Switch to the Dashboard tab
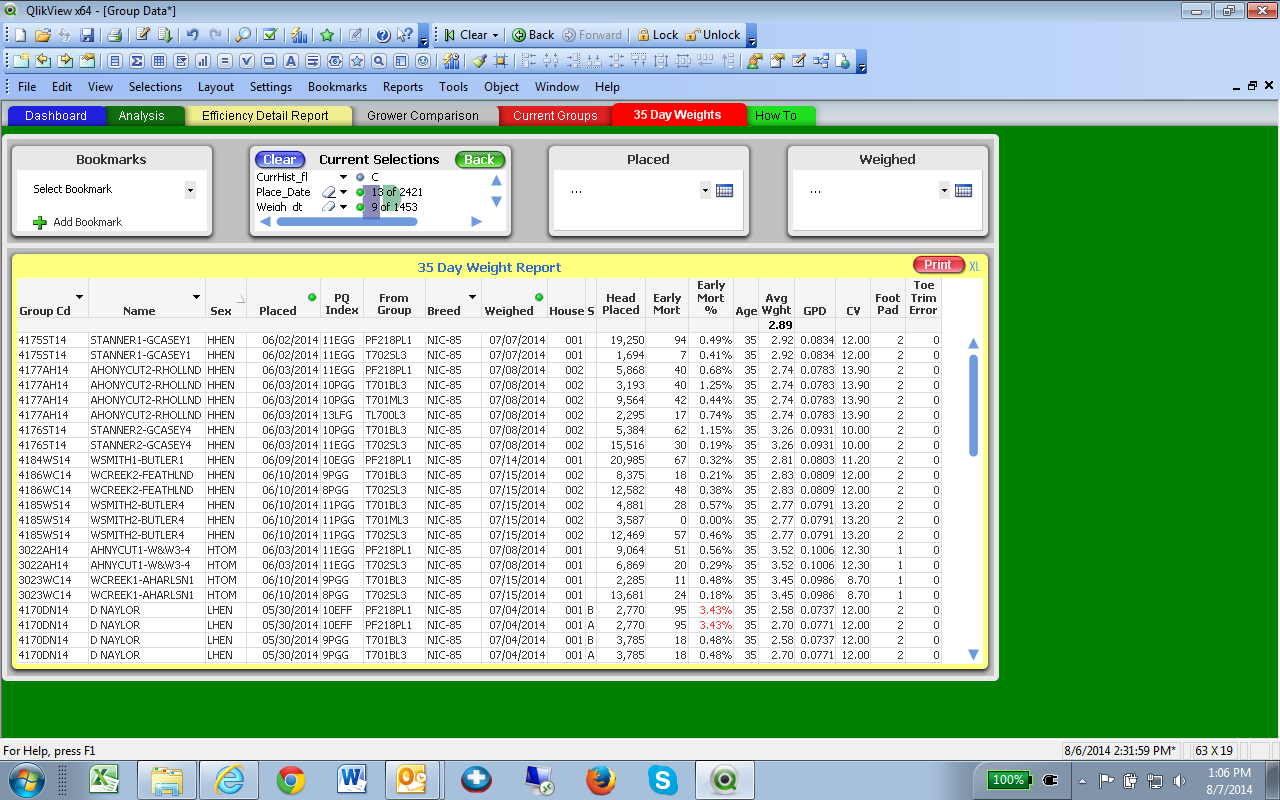 56,116
